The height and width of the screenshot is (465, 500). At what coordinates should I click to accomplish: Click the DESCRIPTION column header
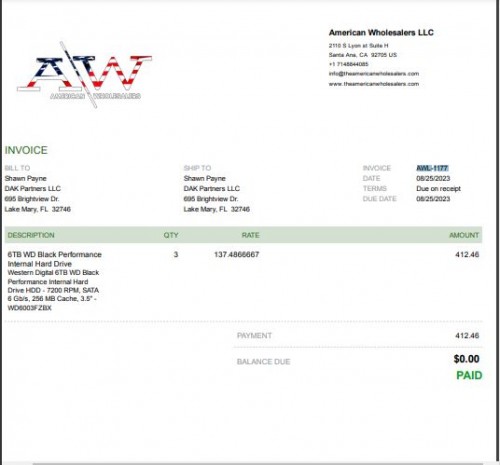point(31,235)
